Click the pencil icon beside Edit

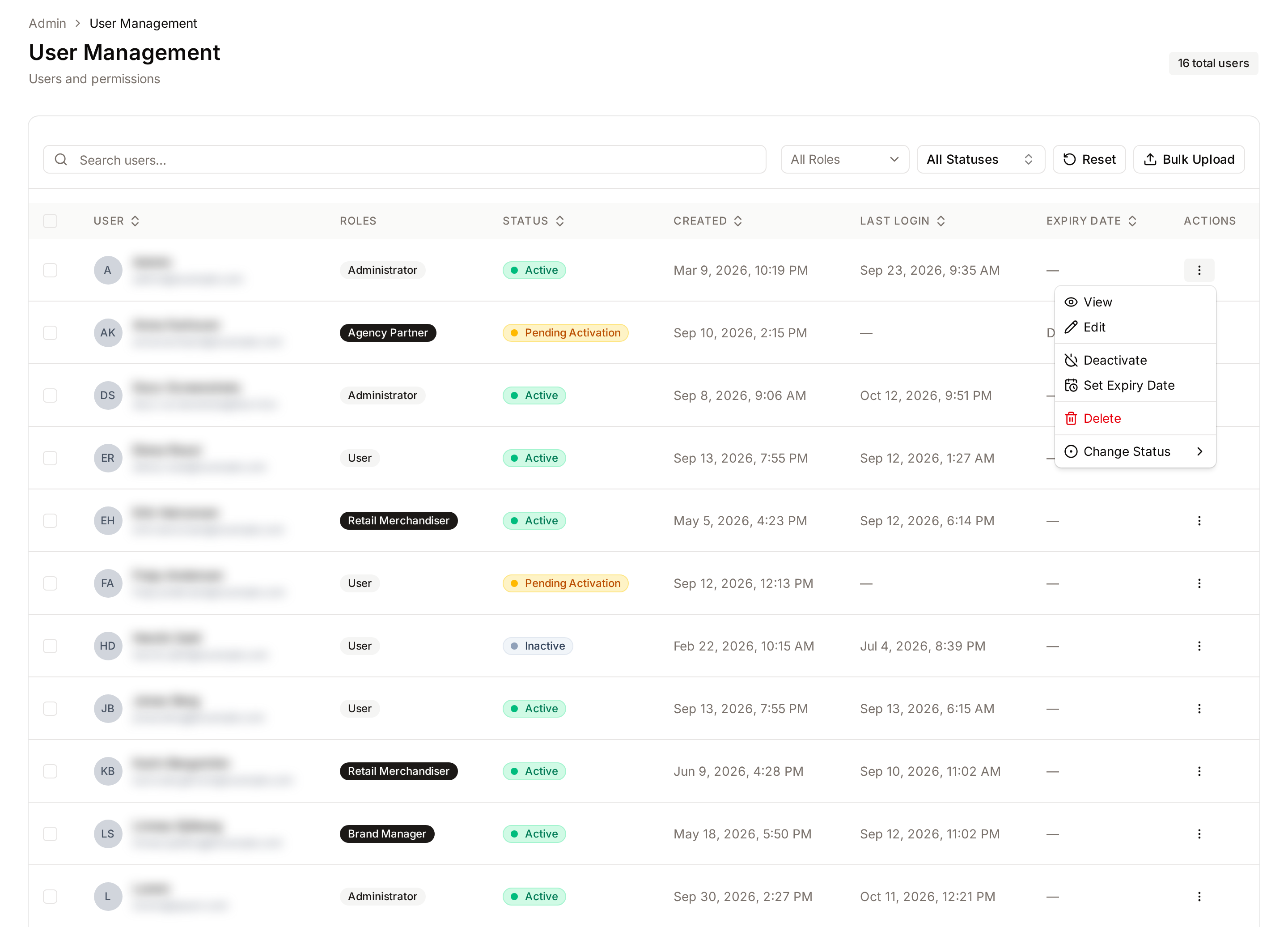pos(1071,327)
